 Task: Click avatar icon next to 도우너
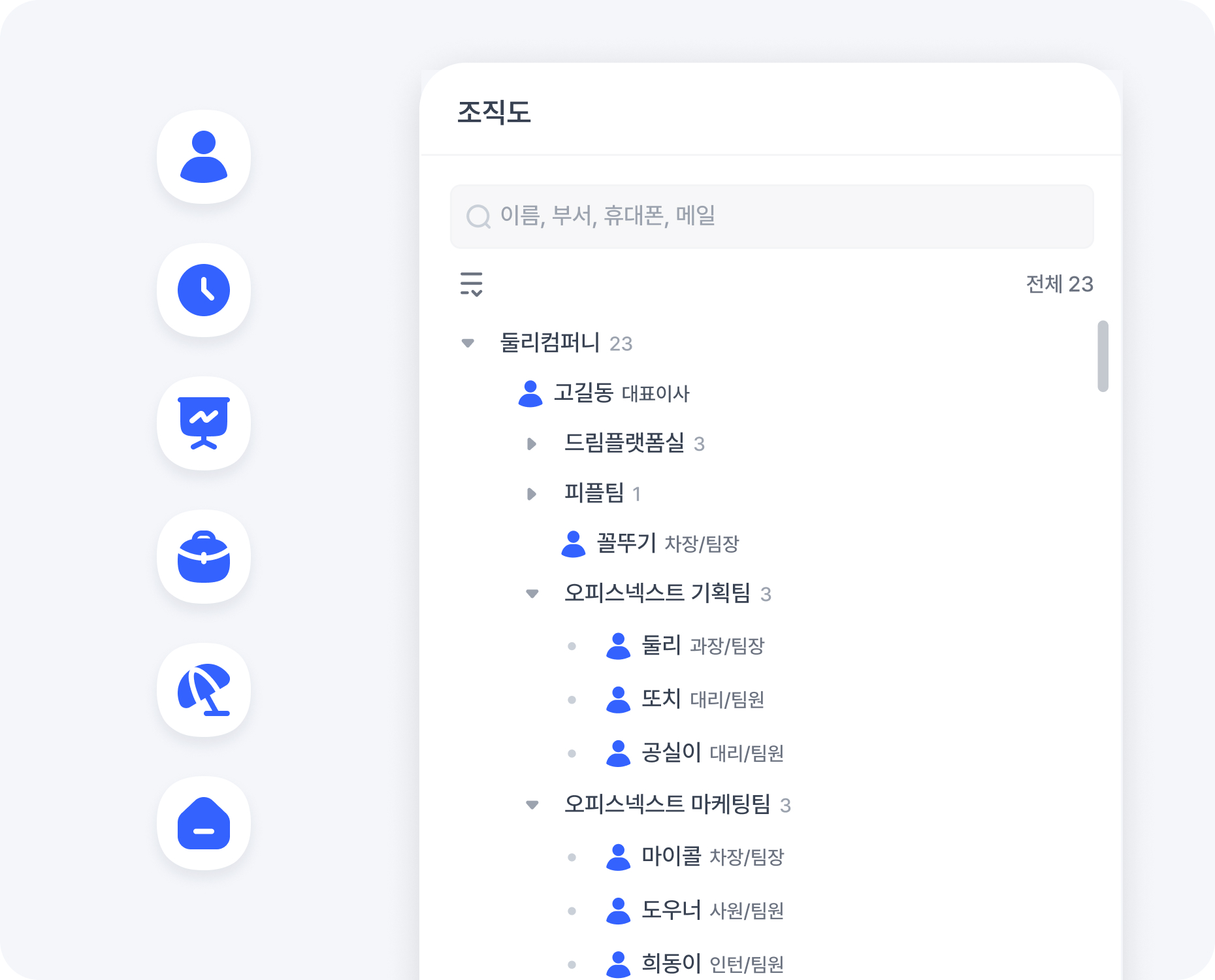pyautogui.click(x=618, y=910)
